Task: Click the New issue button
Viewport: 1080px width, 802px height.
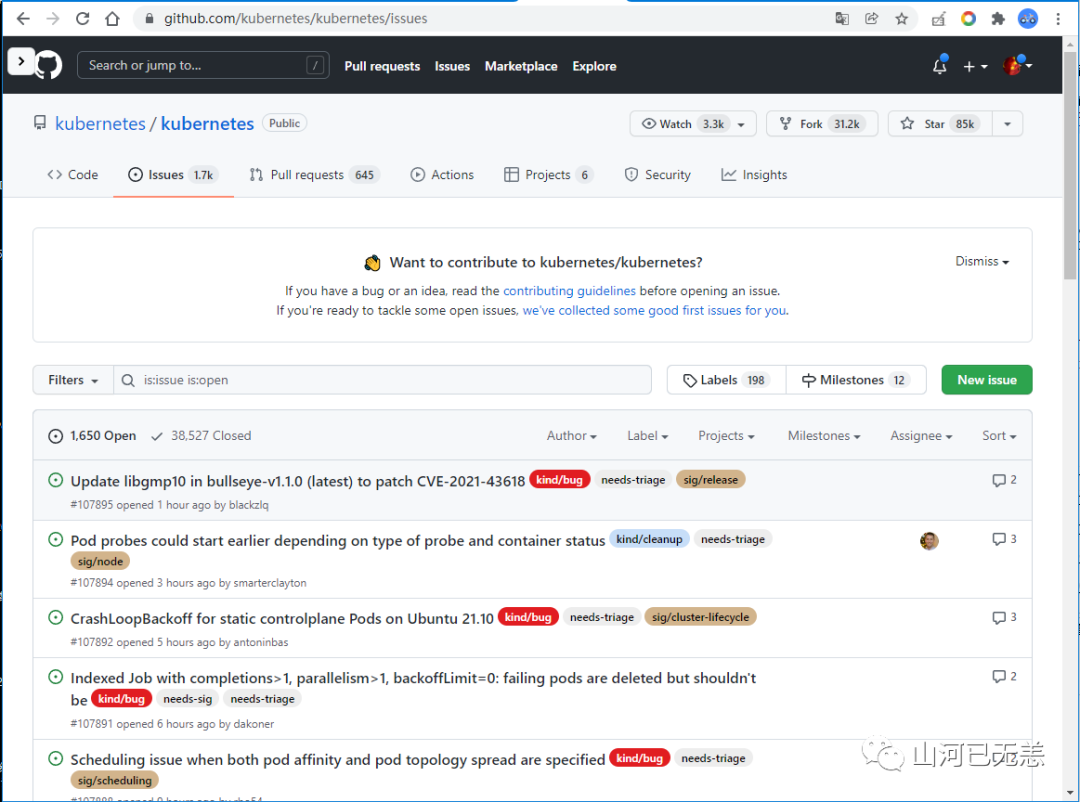Action: [986, 380]
